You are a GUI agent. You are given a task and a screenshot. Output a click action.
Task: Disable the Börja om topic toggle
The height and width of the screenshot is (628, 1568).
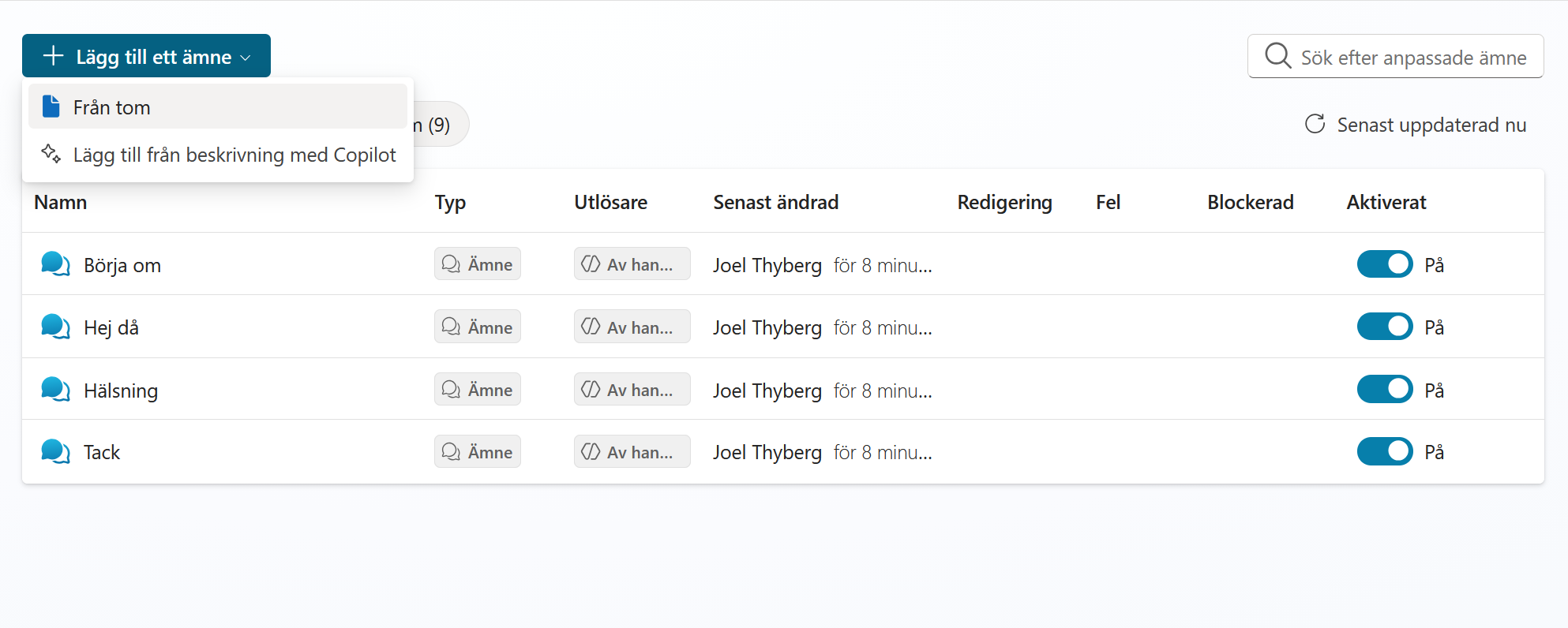1385,264
